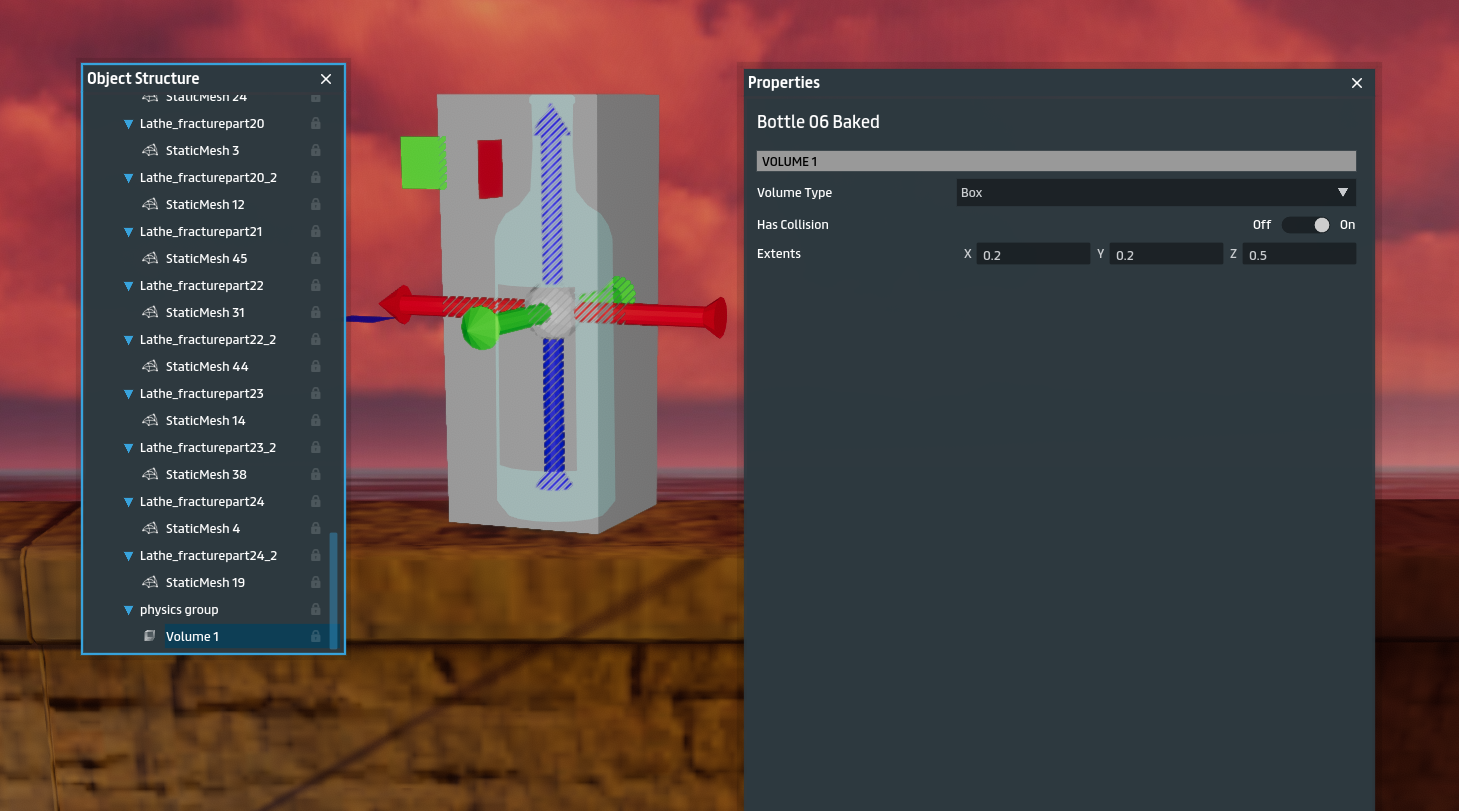Click the StaticMesh 19 mesh icon
Screen dimensions: 1459x811
pos(148,582)
